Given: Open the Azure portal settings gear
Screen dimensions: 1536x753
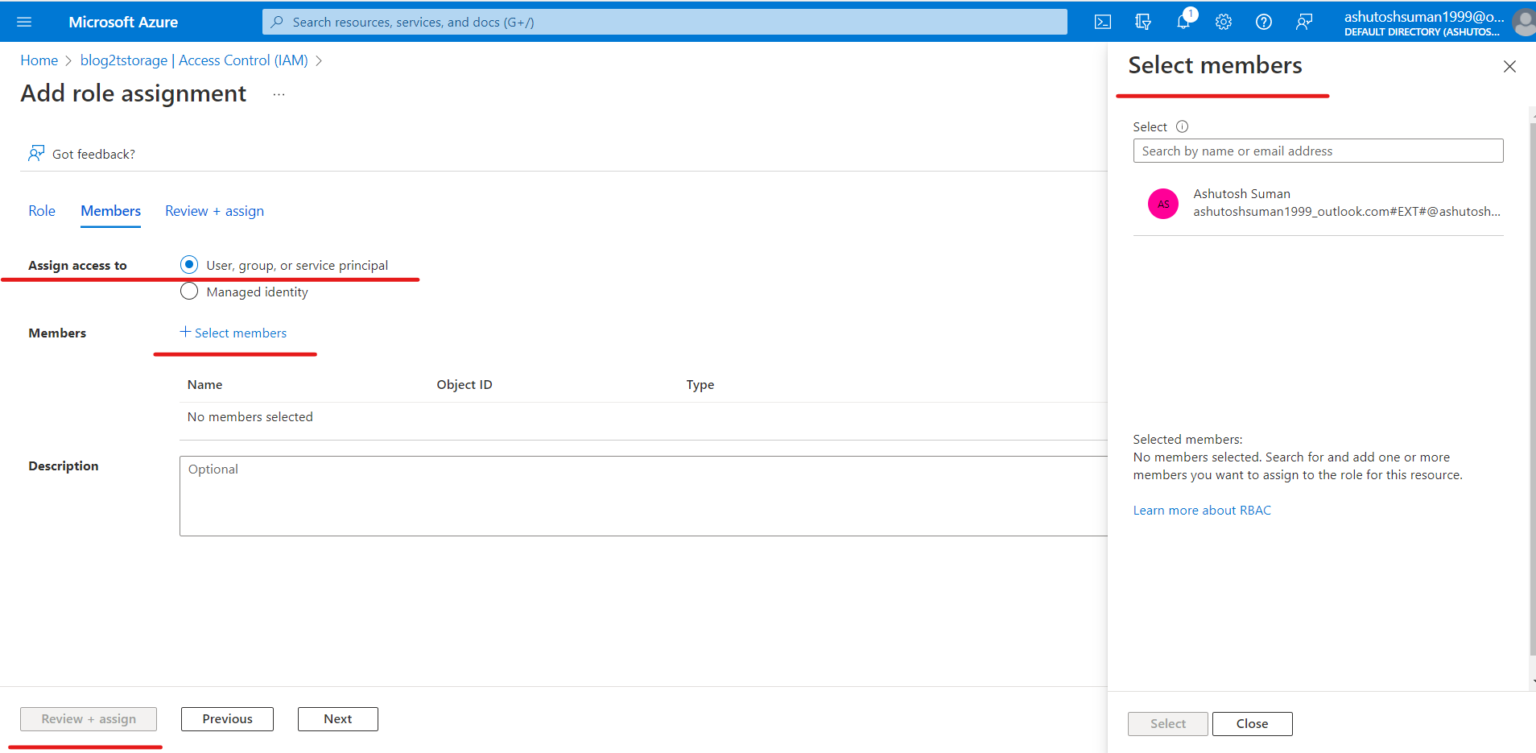Looking at the screenshot, I should point(1223,21).
